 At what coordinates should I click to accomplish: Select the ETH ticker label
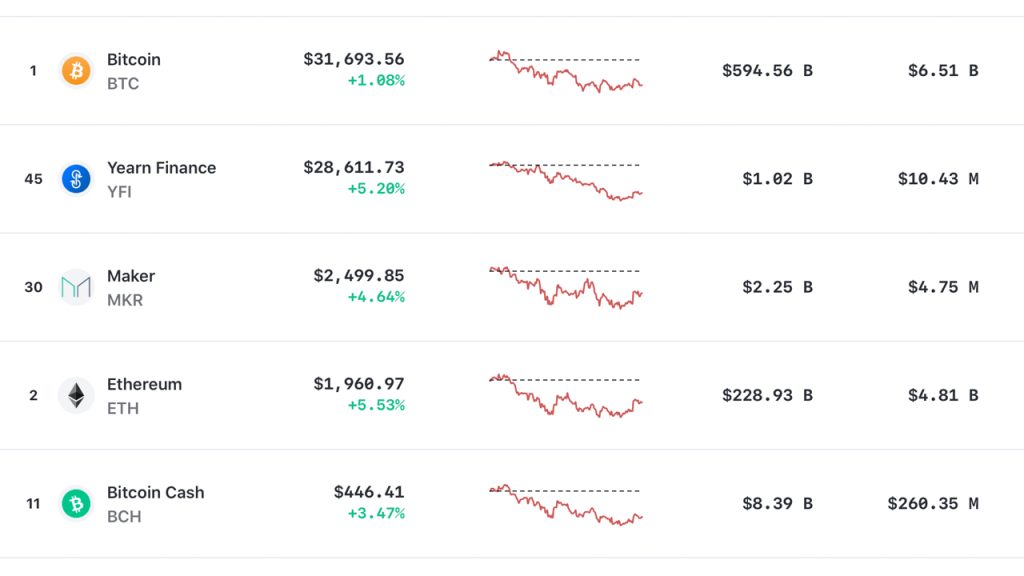(x=120, y=408)
